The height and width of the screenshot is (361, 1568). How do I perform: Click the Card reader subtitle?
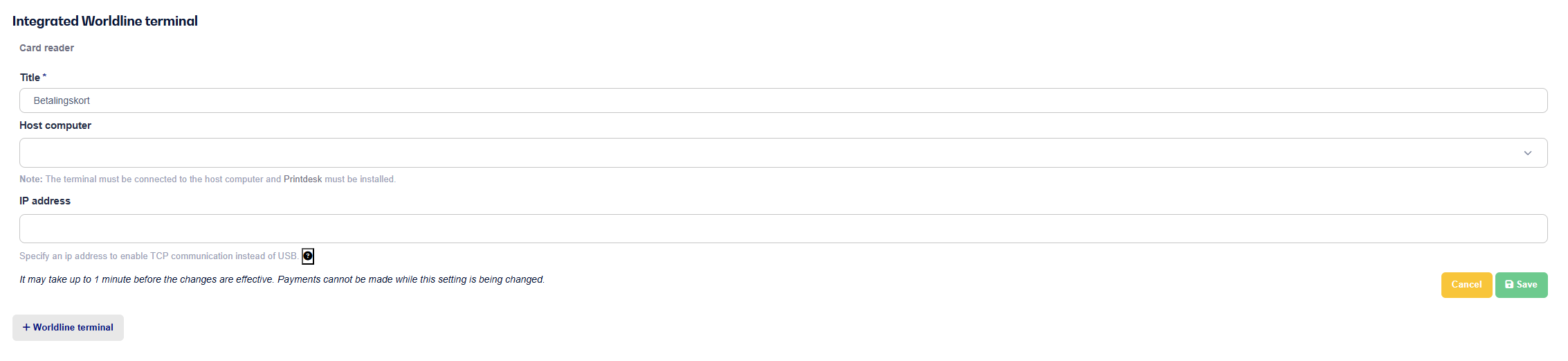(x=46, y=48)
